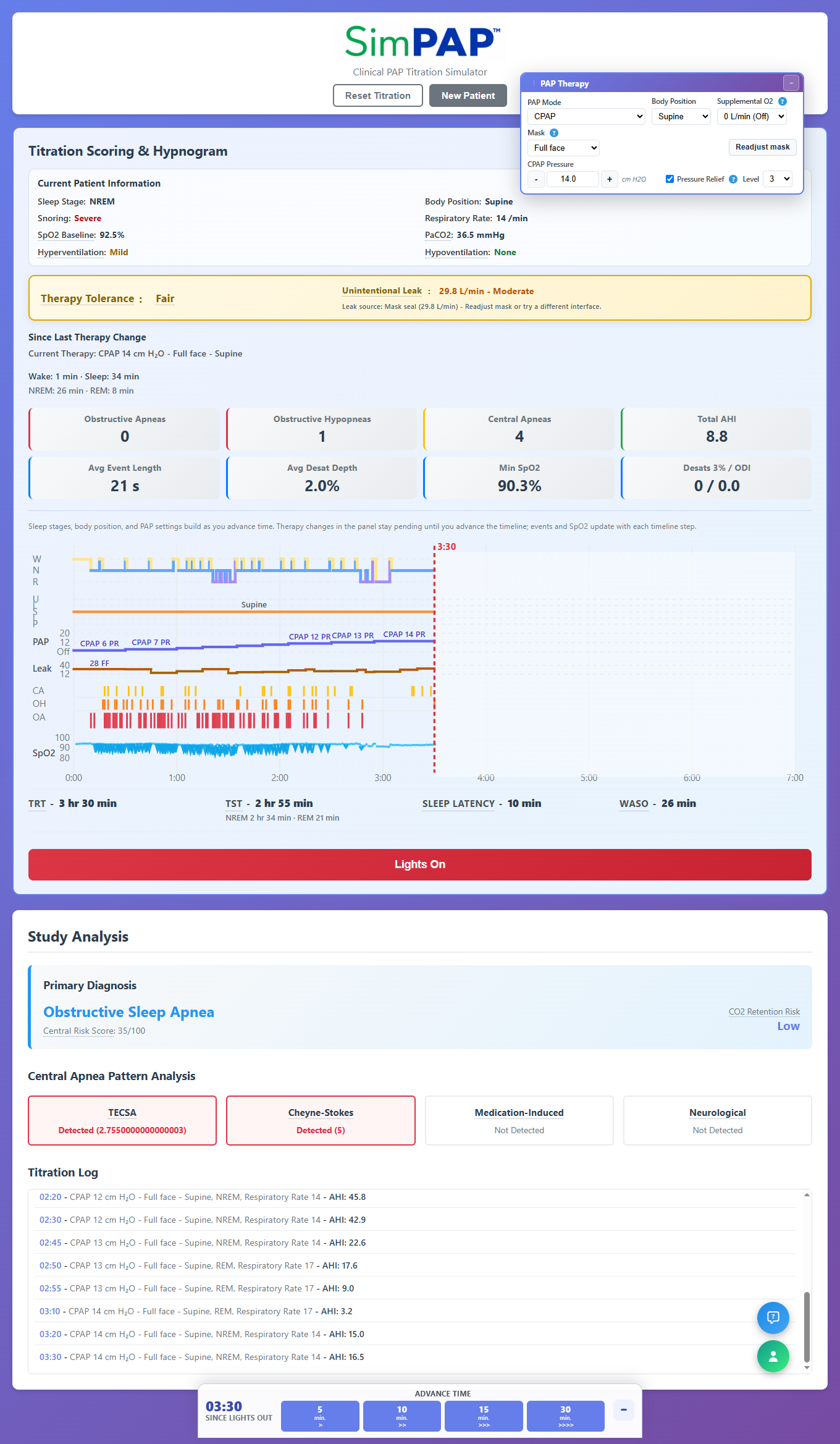The image size is (840, 1444).
Task: Advance time by 30 minutes
Action: click(x=566, y=1416)
